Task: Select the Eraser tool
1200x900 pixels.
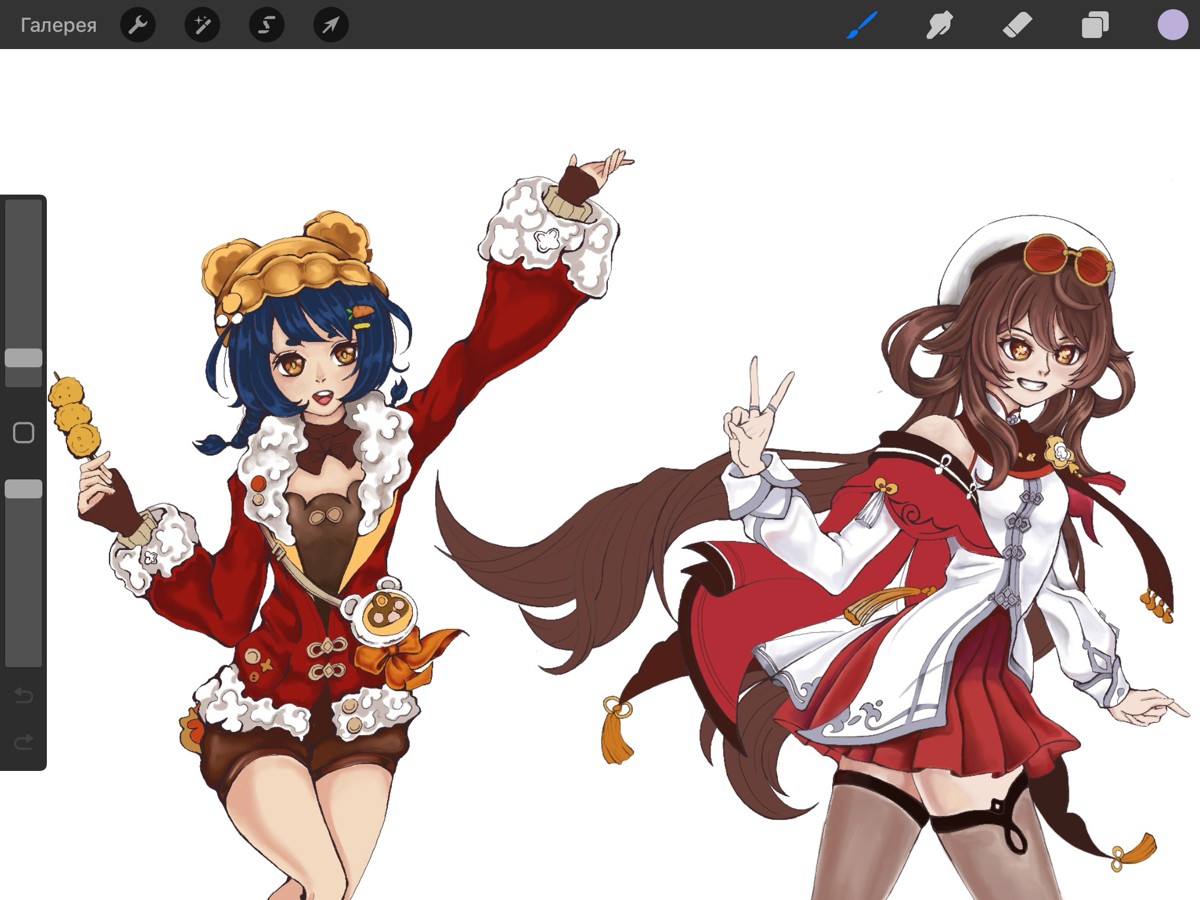Action: (x=1016, y=25)
